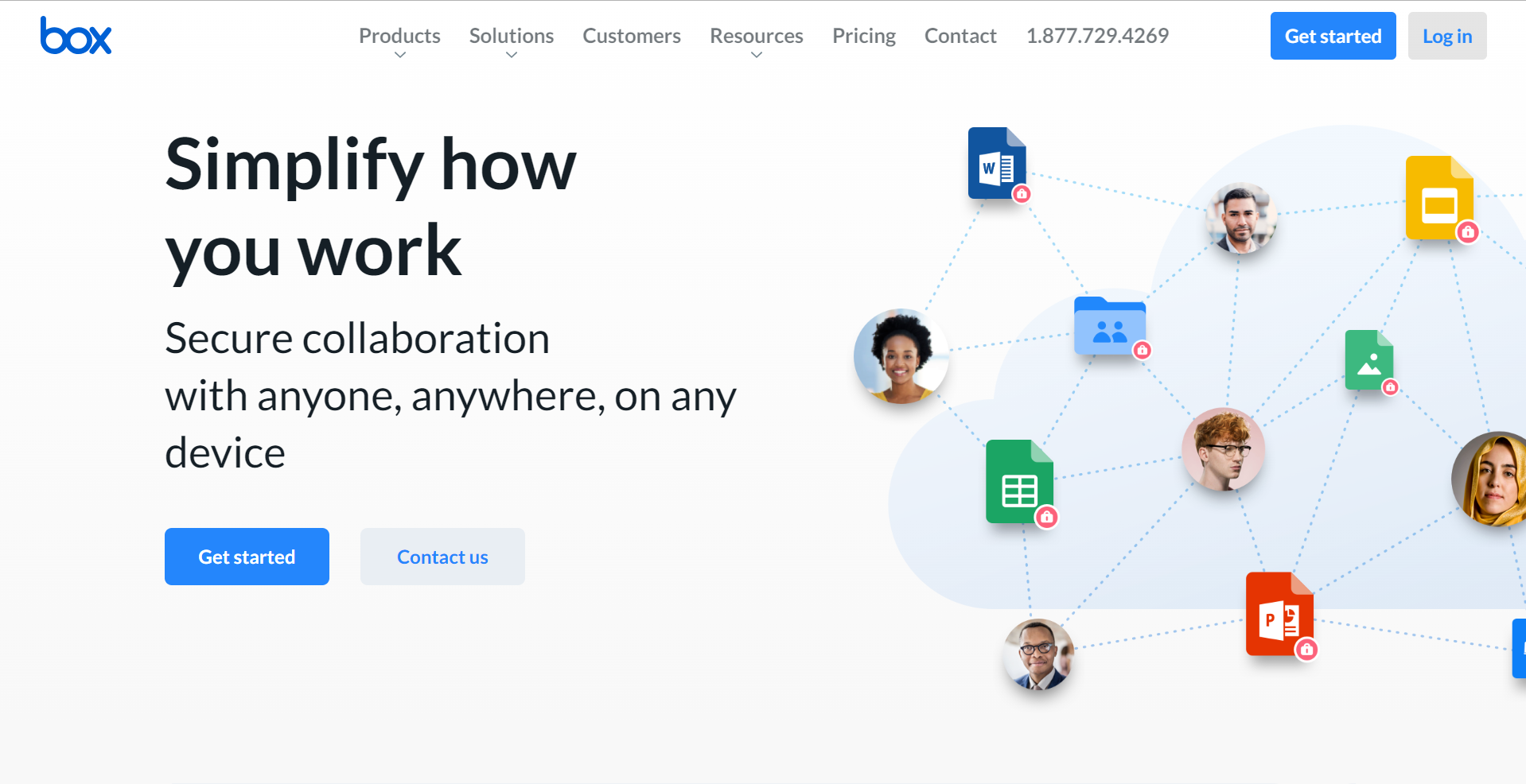Expand the Products chevron
1526x784 pixels.
400,55
